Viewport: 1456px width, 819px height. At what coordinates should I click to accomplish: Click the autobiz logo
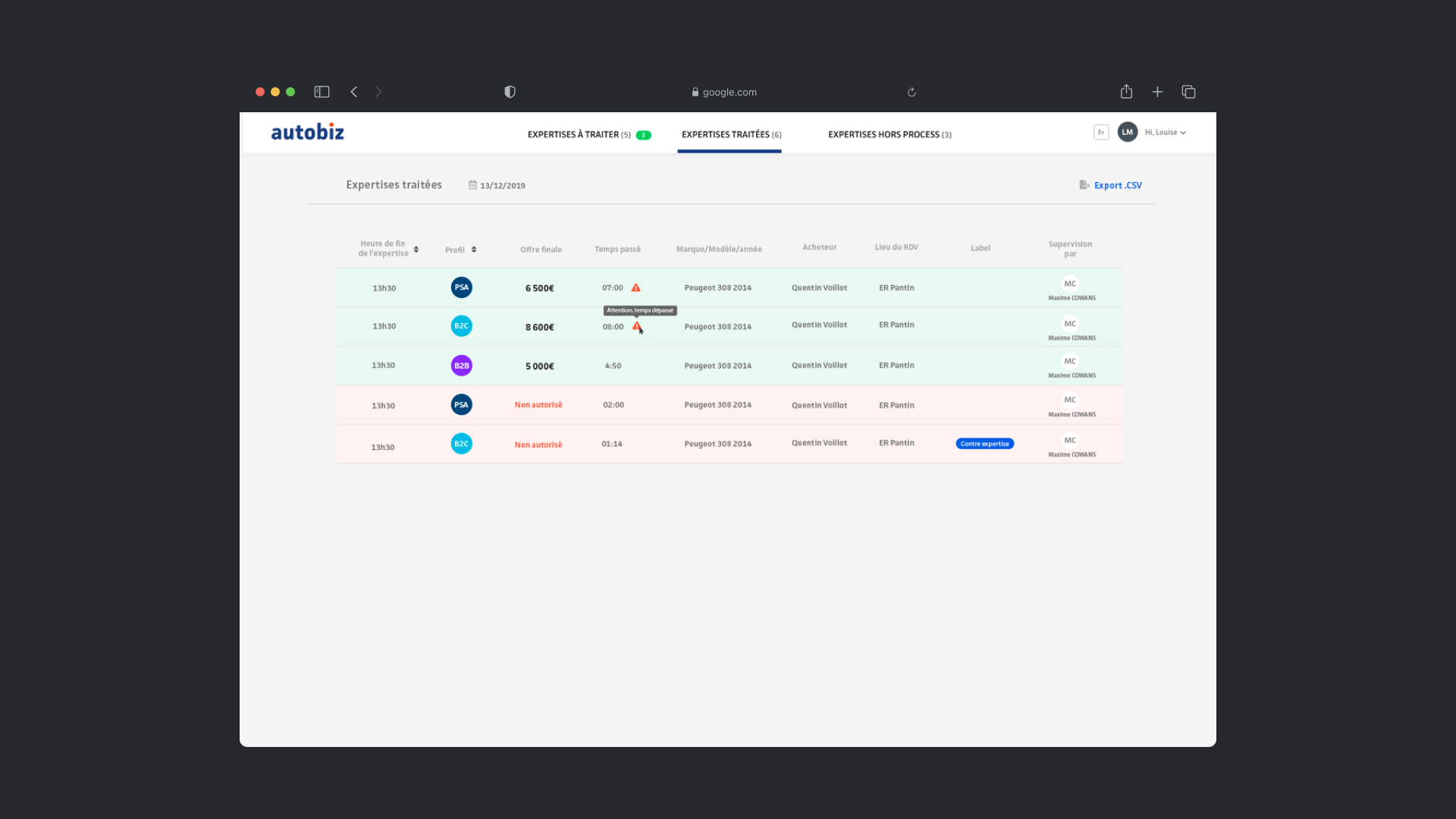pyautogui.click(x=307, y=133)
